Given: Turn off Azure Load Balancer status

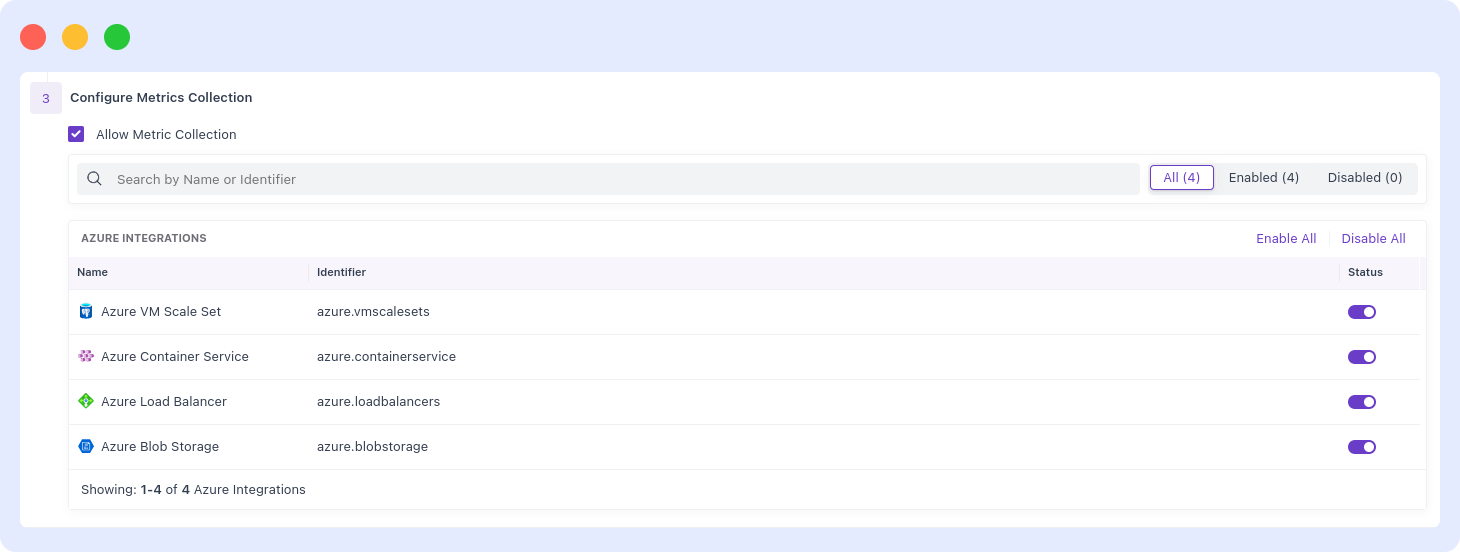Looking at the screenshot, I should (x=1361, y=402).
